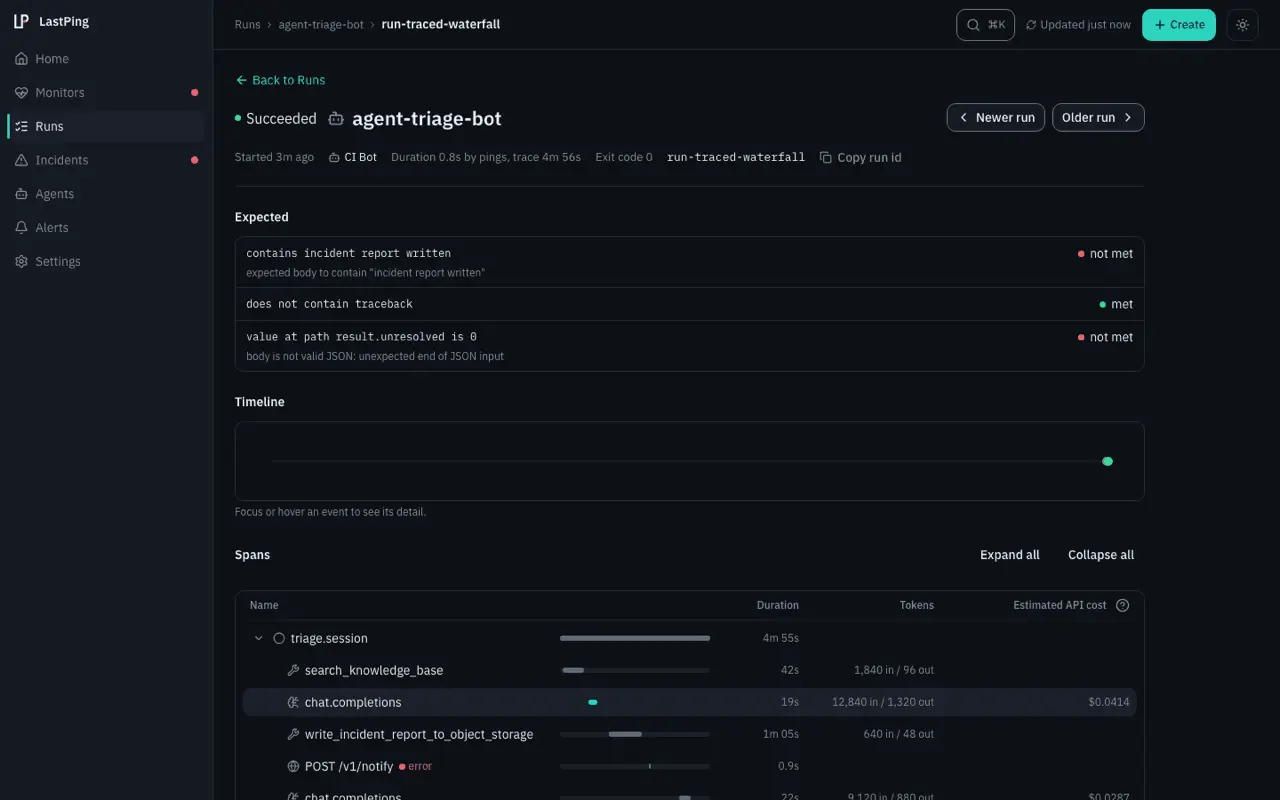Viewport: 1280px width, 800px height.
Task: Click the 'contains incident report written' expectation
Action: point(690,262)
